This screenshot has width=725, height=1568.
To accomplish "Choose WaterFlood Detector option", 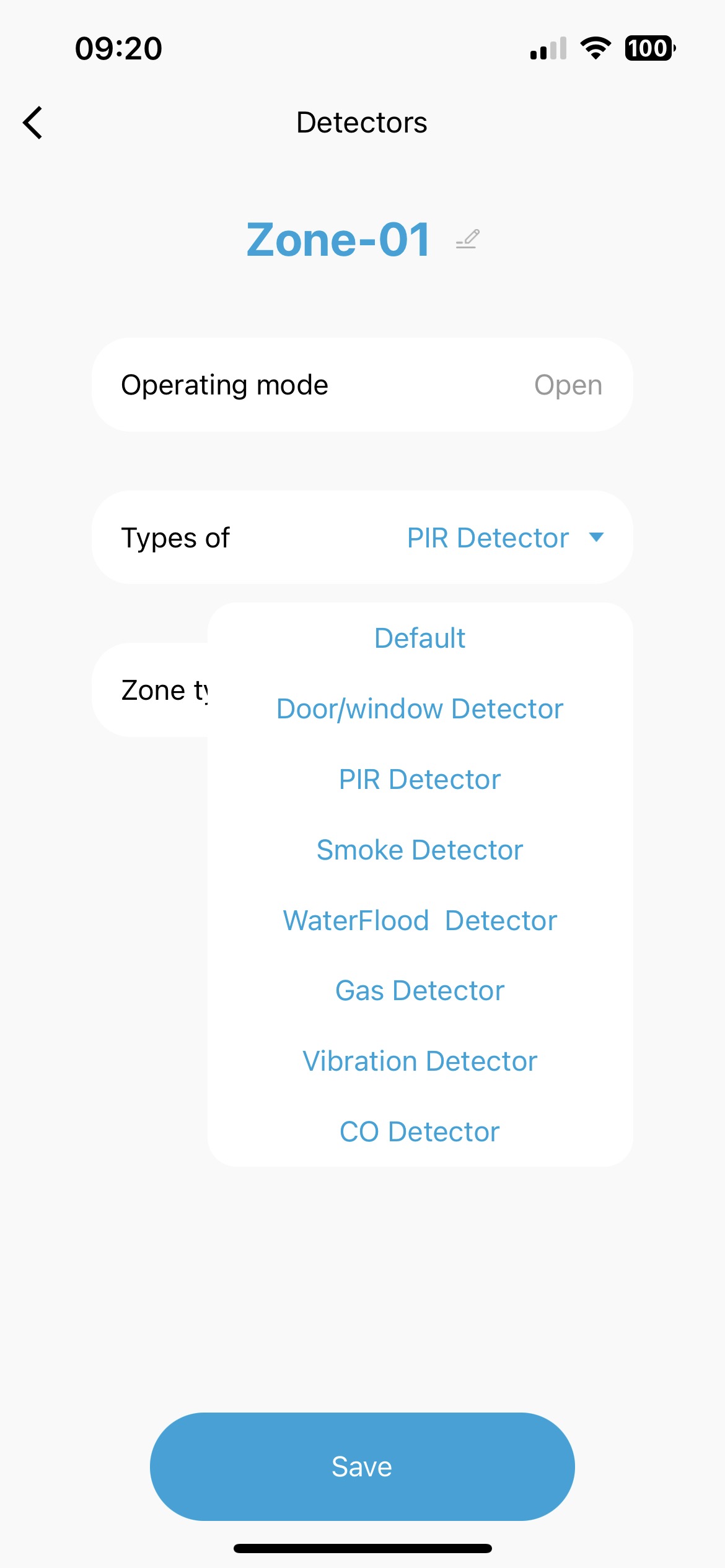I will click(x=420, y=920).
